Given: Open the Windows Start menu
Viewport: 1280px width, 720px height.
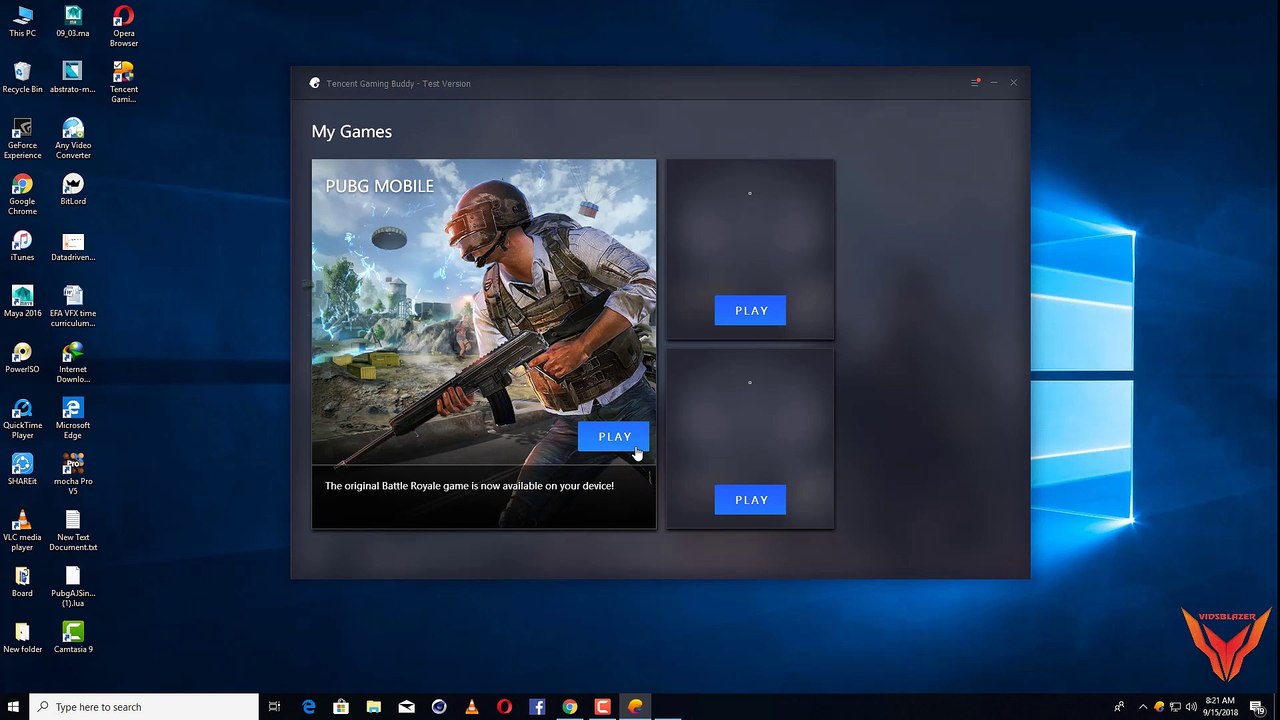Looking at the screenshot, I should [x=14, y=707].
